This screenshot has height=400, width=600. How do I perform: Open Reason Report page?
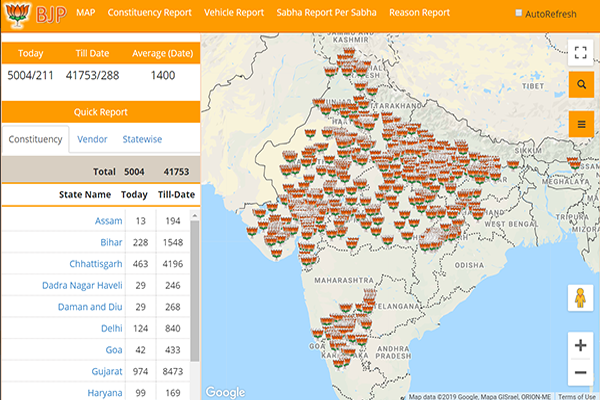tap(419, 13)
